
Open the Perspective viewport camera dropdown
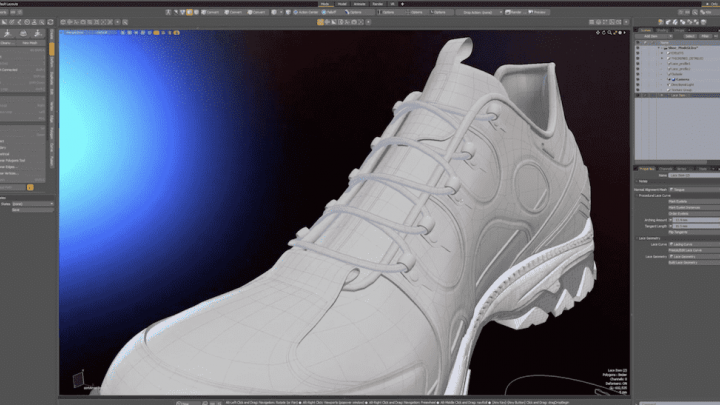pos(76,33)
